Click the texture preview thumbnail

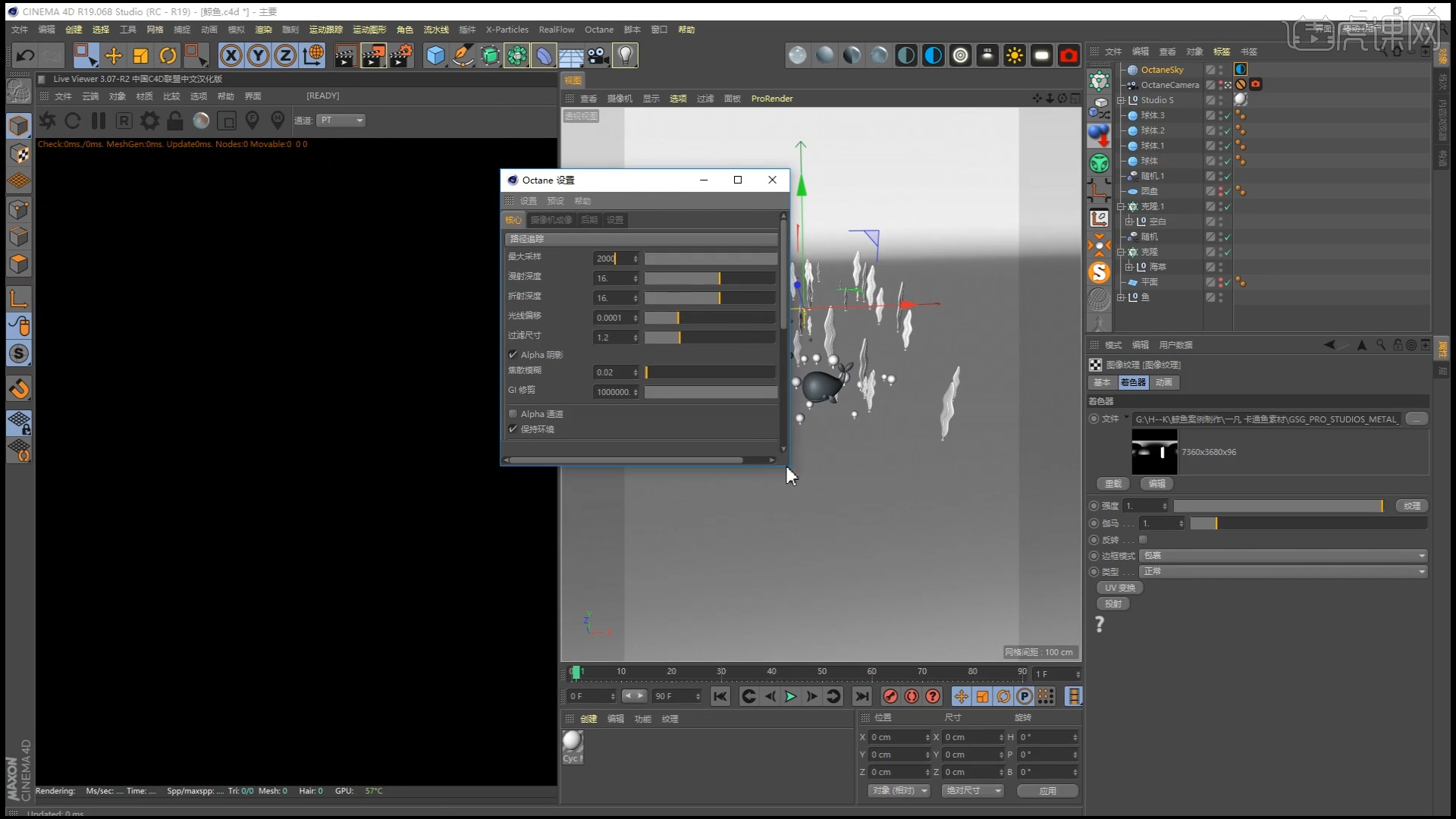(1154, 452)
